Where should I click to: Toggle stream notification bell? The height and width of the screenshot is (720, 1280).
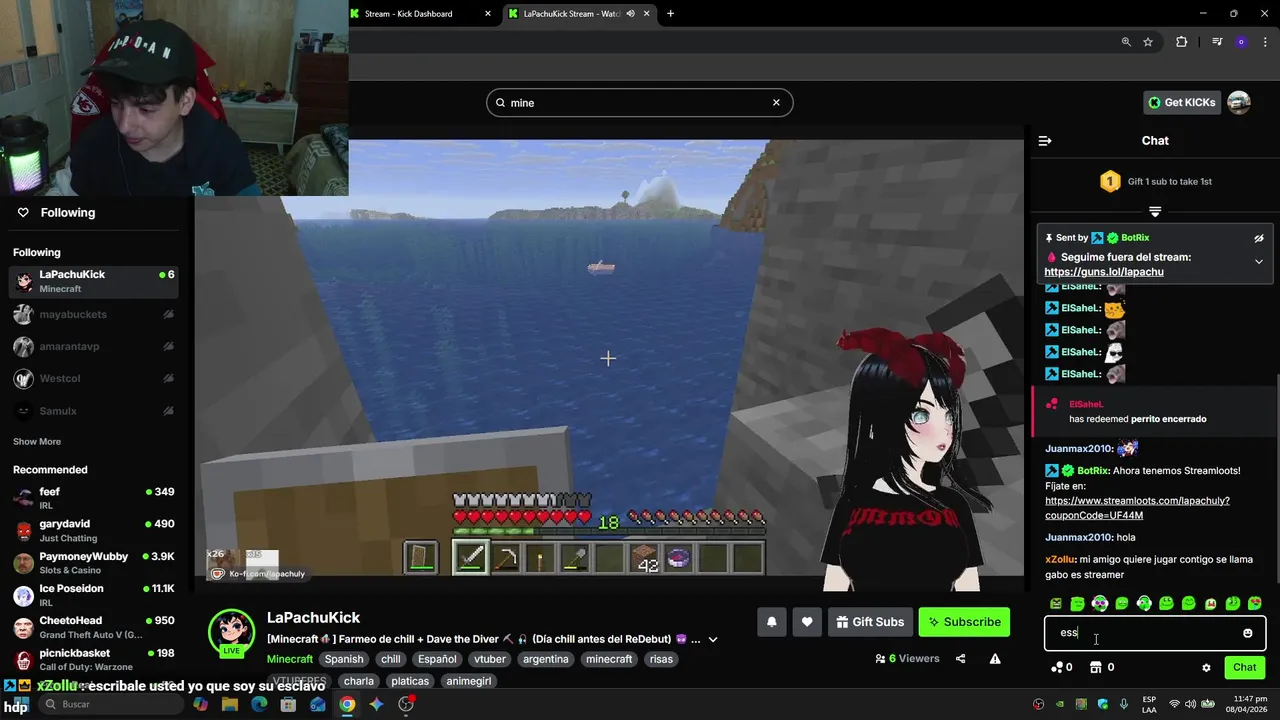click(771, 622)
